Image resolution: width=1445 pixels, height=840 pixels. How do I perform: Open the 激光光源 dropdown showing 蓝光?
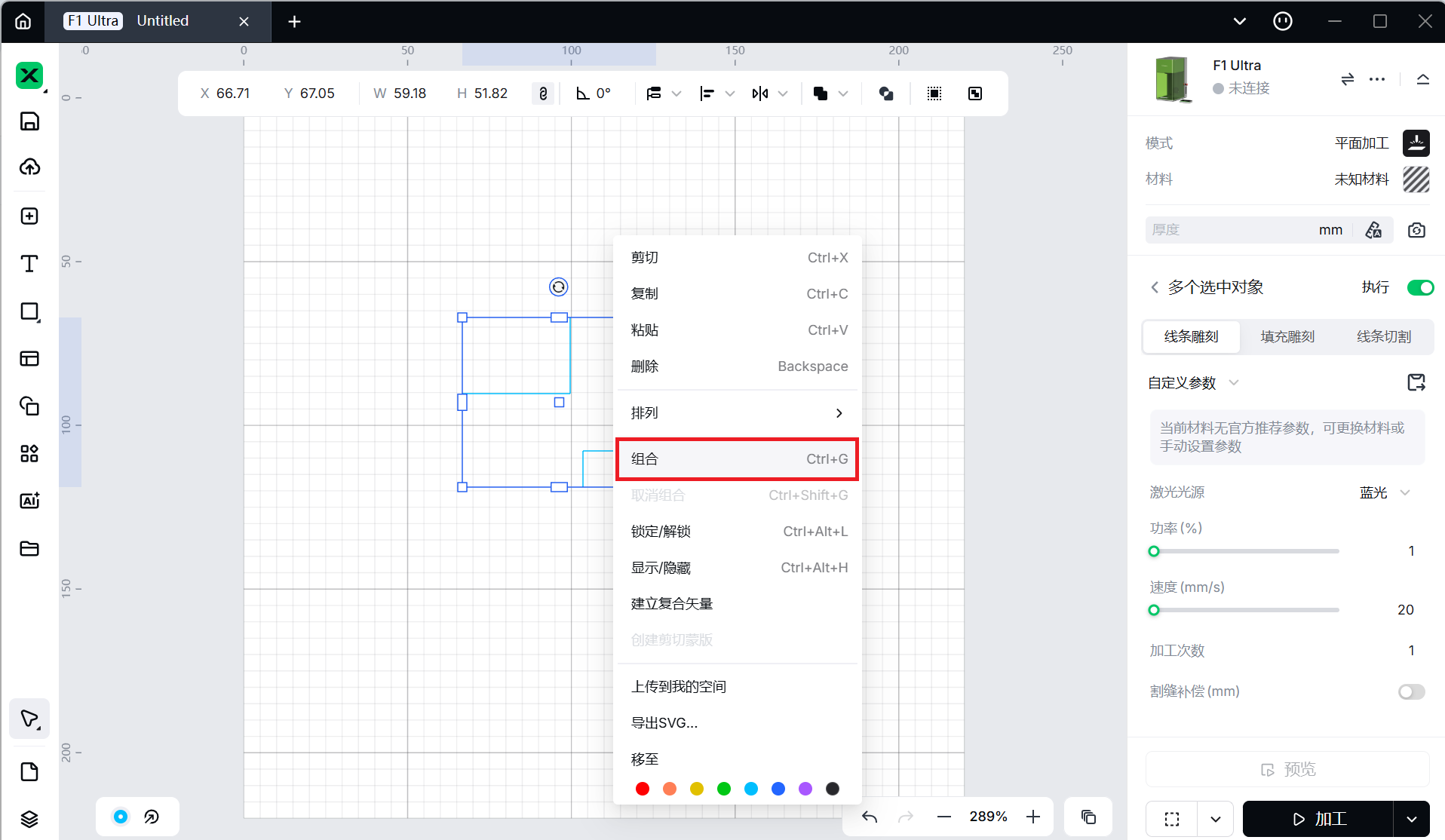coord(1384,492)
